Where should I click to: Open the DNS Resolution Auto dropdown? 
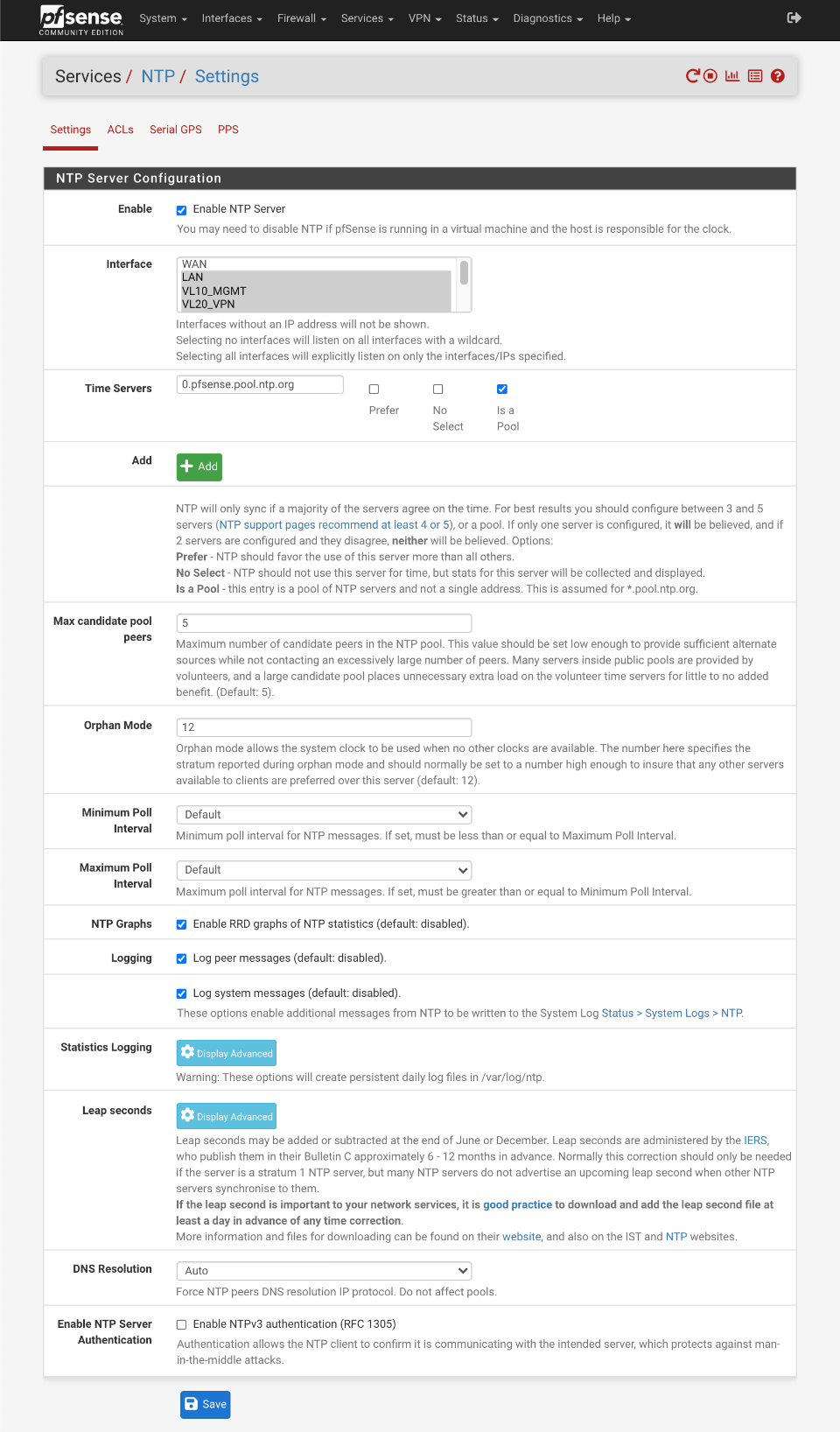click(324, 1271)
